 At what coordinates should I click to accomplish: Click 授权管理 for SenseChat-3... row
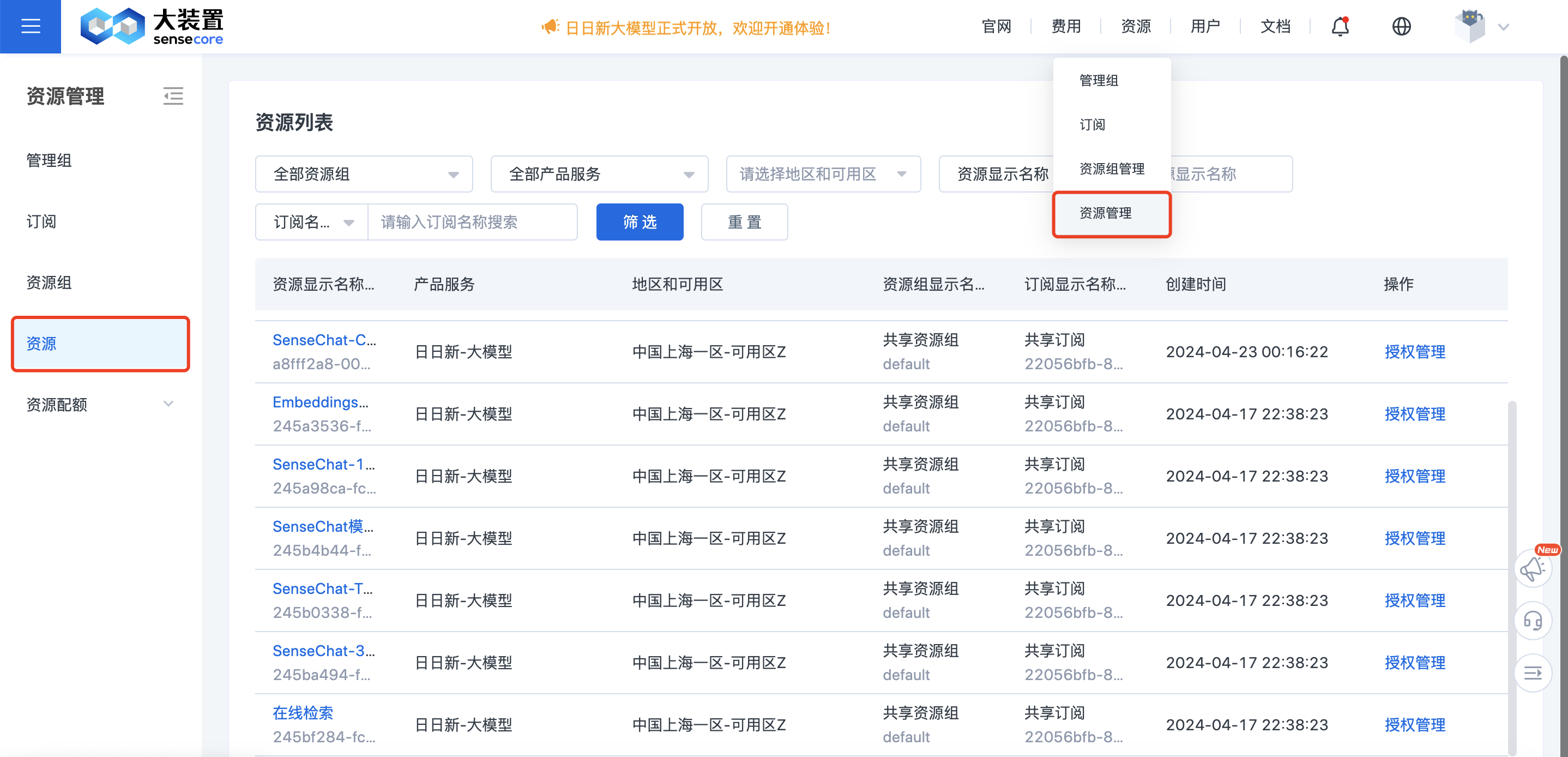(x=1415, y=663)
